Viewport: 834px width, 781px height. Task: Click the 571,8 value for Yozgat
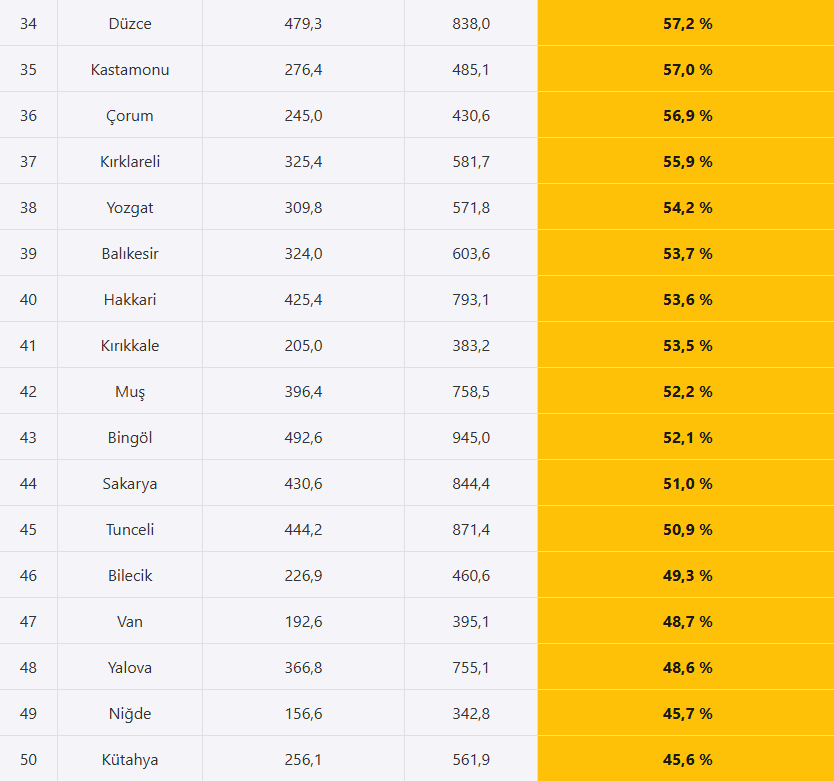pos(471,207)
